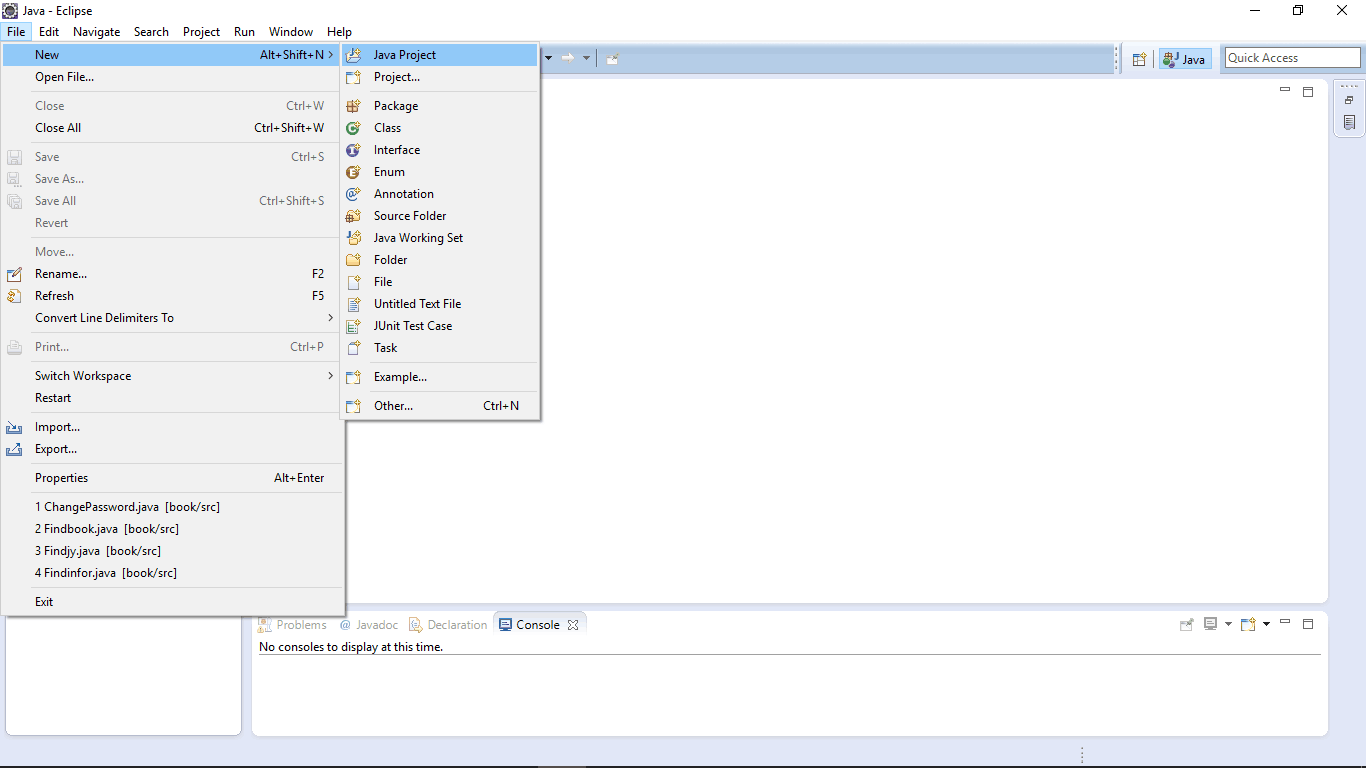Create an Untitled Text File
The width and height of the screenshot is (1366, 768).
(x=440, y=304)
